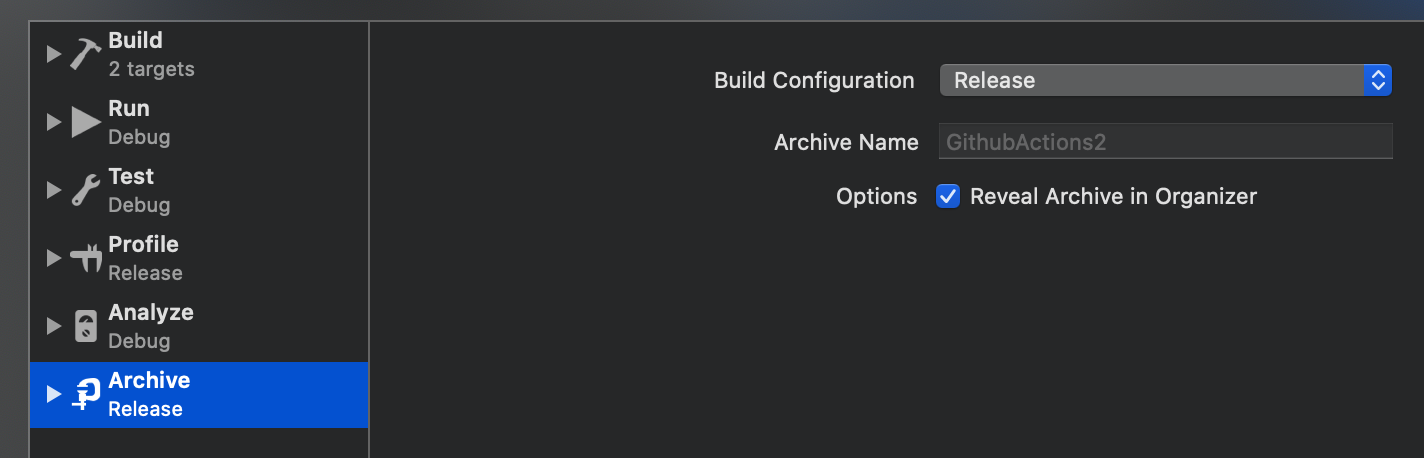This screenshot has width=1424, height=458.
Task: Expand the Run action disclosure triangle
Action: [54, 122]
